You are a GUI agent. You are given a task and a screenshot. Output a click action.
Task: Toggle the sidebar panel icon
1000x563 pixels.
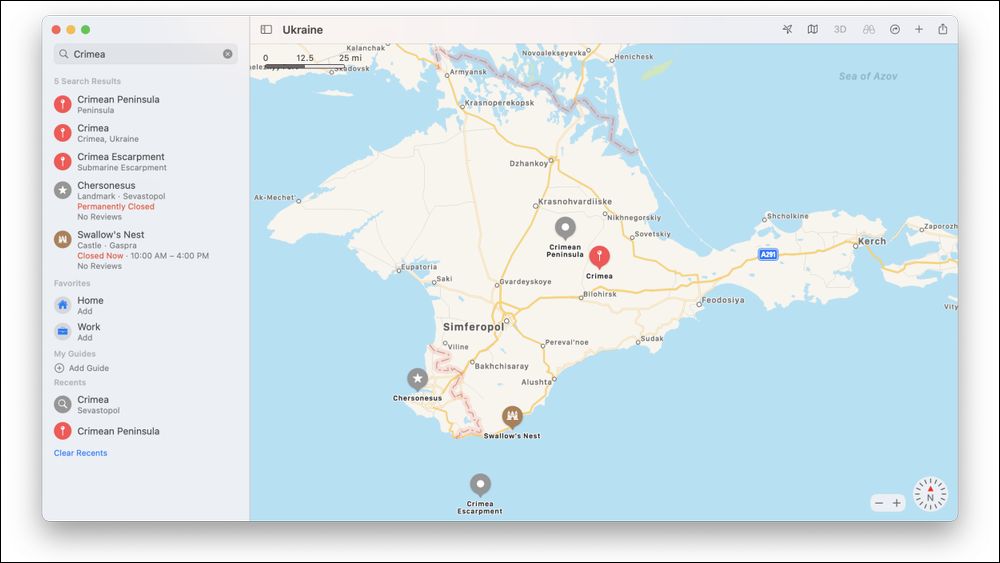[x=266, y=29]
